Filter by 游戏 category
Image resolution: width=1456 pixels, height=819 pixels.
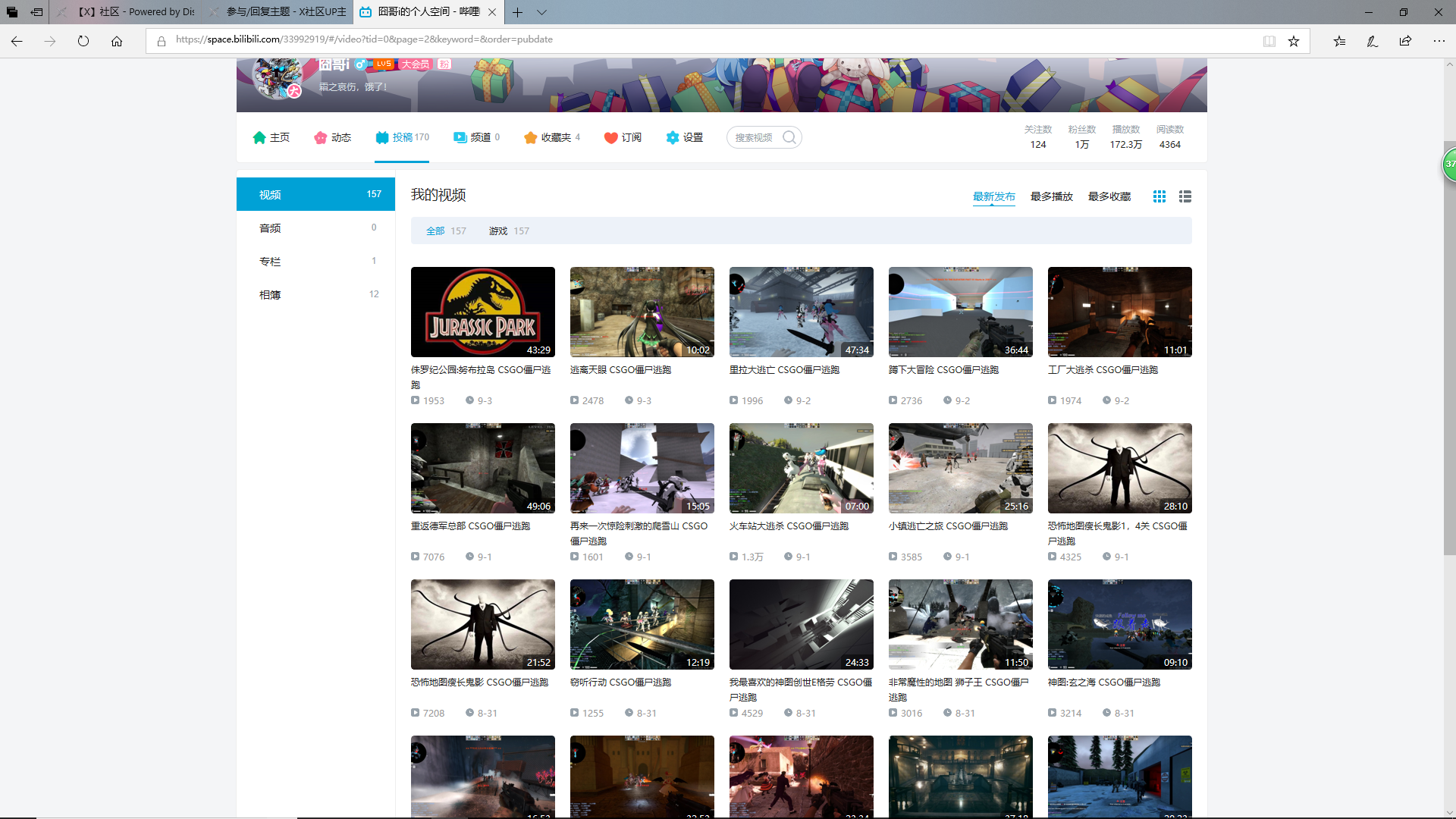pos(498,231)
